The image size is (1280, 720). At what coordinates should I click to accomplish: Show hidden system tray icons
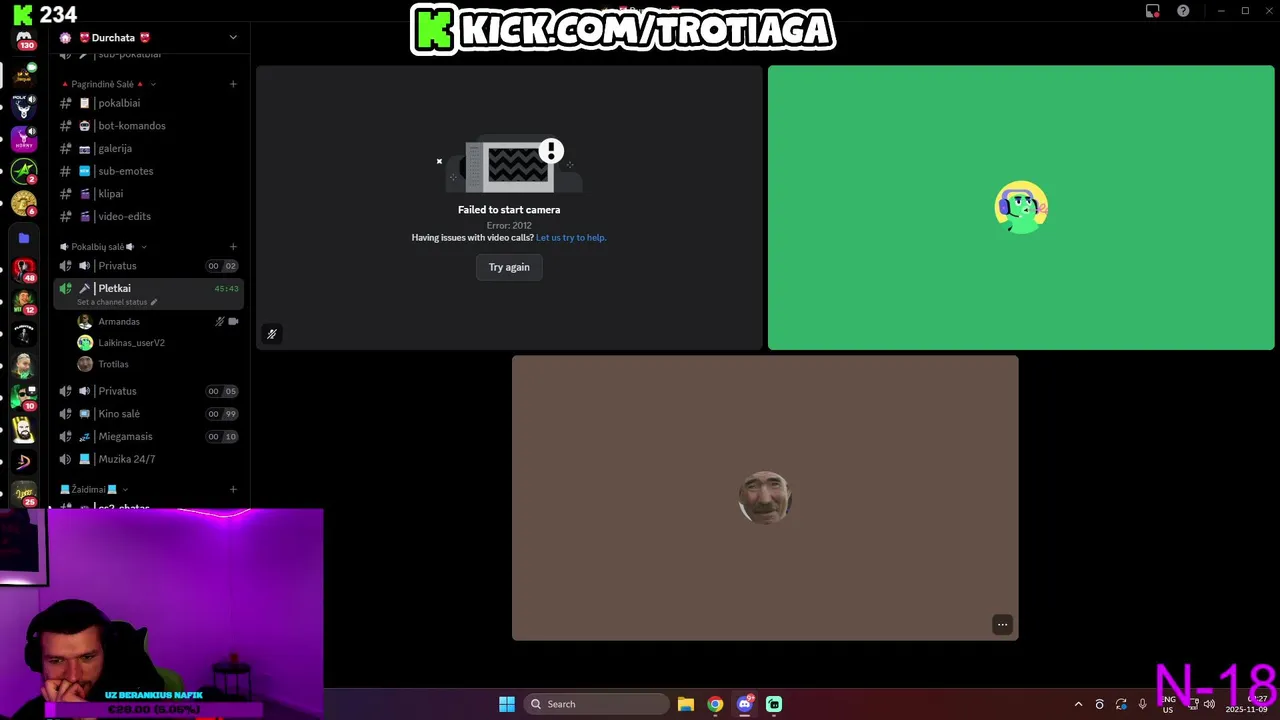[1078, 704]
